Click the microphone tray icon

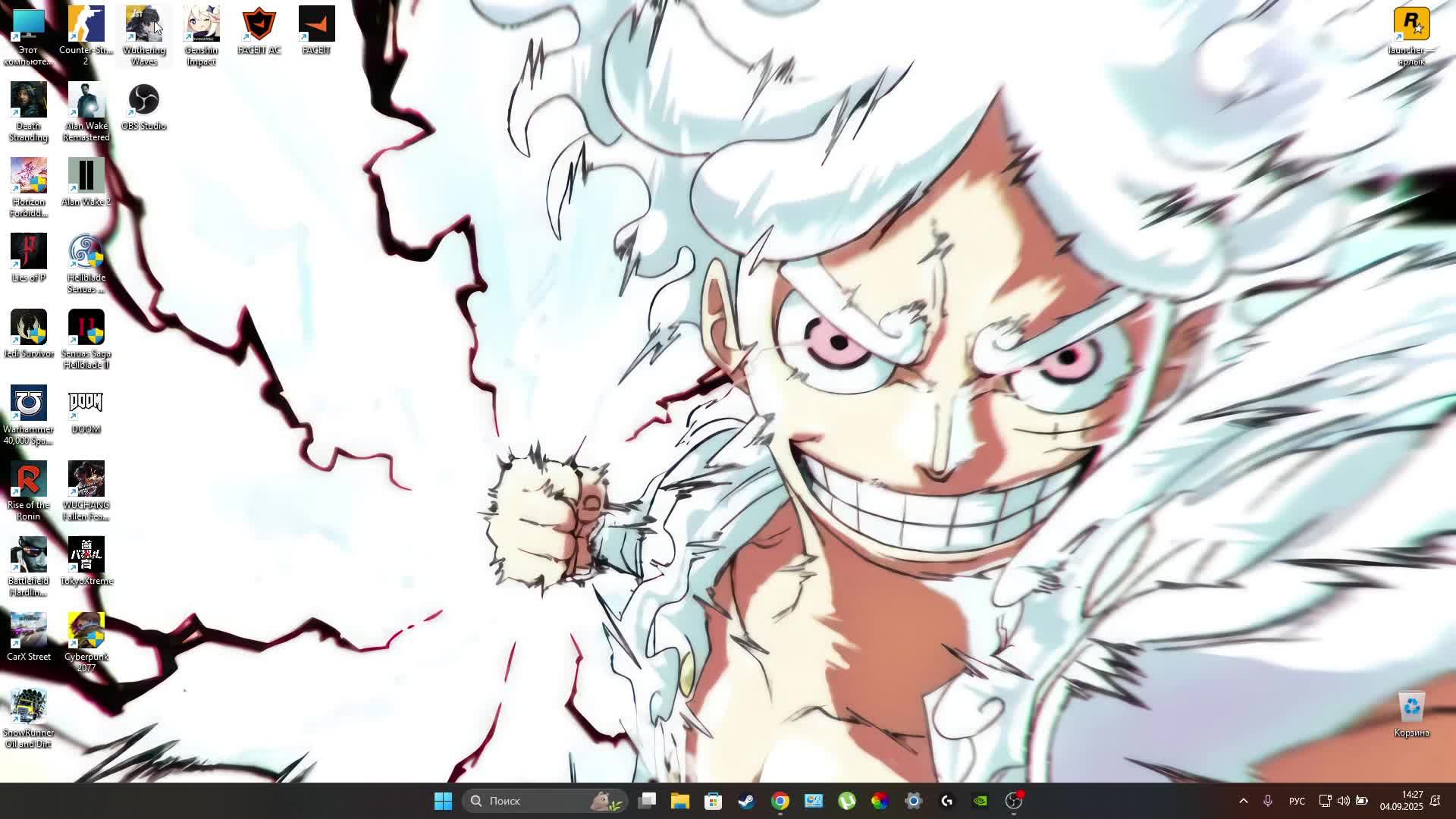(1267, 801)
